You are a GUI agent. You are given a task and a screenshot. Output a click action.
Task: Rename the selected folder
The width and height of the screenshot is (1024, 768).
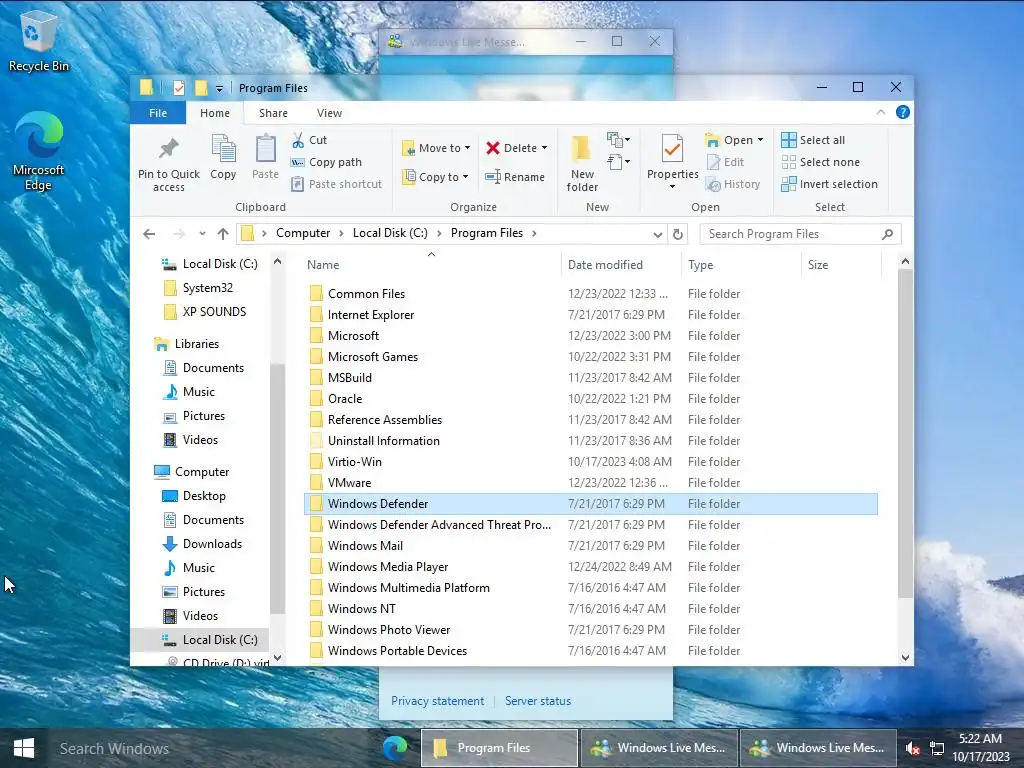click(515, 177)
